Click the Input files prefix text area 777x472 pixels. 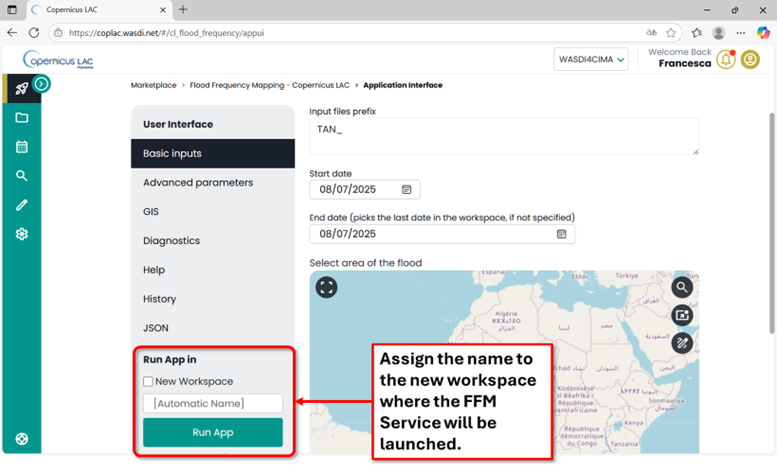[x=504, y=136]
